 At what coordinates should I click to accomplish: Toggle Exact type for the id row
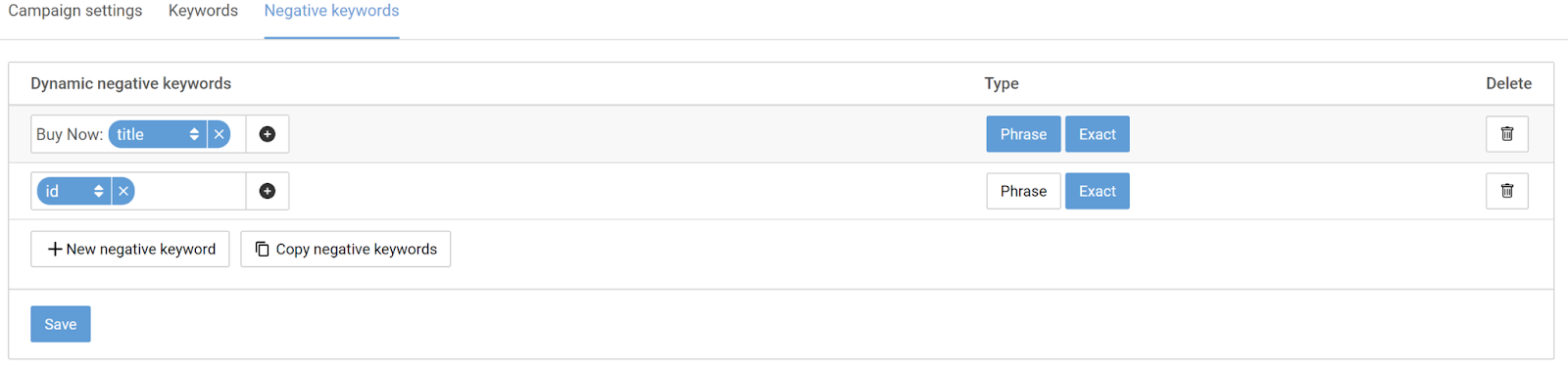click(x=1098, y=191)
